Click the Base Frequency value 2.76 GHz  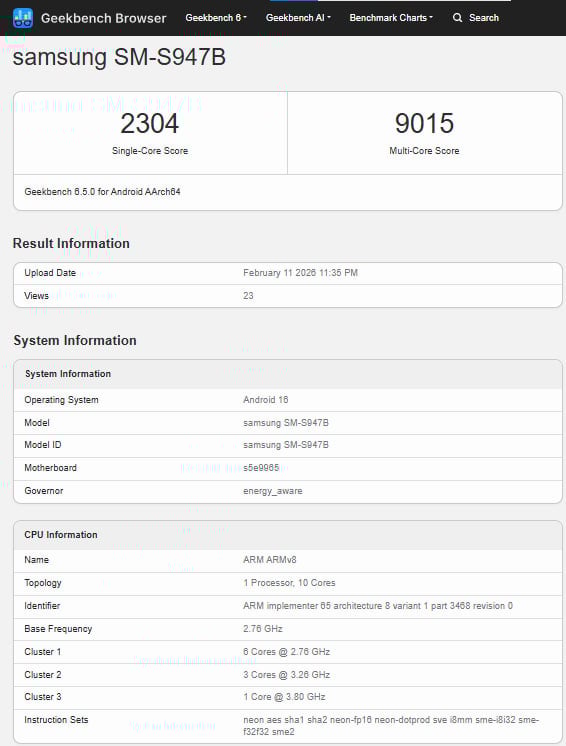pos(263,628)
